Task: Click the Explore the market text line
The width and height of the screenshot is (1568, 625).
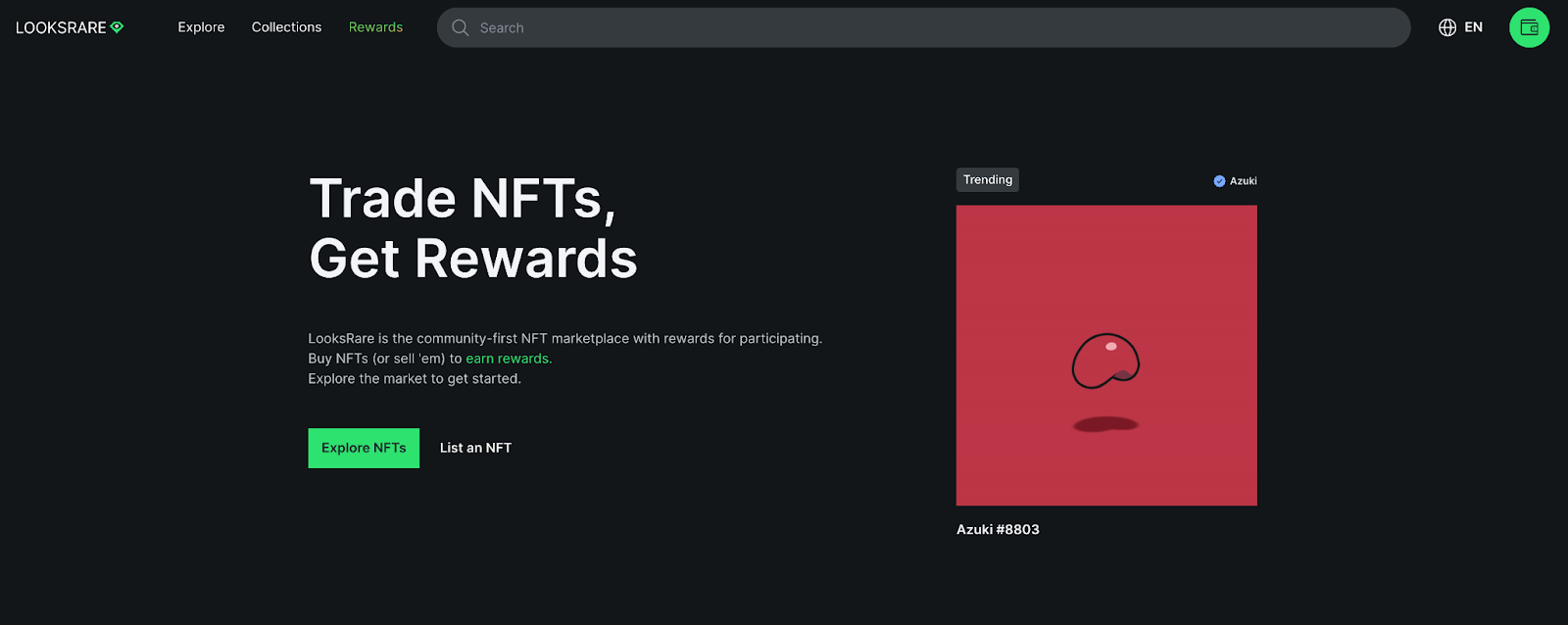Action: click(415, 379)
